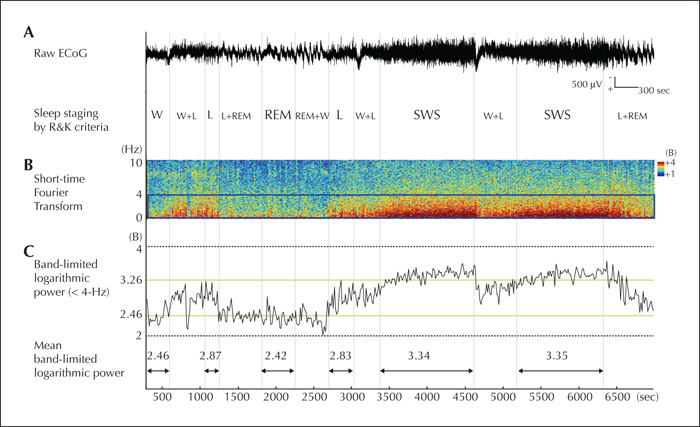The height and width of the screenshot is (427, 700).
Task: Click the panel label A
Action: point(29,32)
